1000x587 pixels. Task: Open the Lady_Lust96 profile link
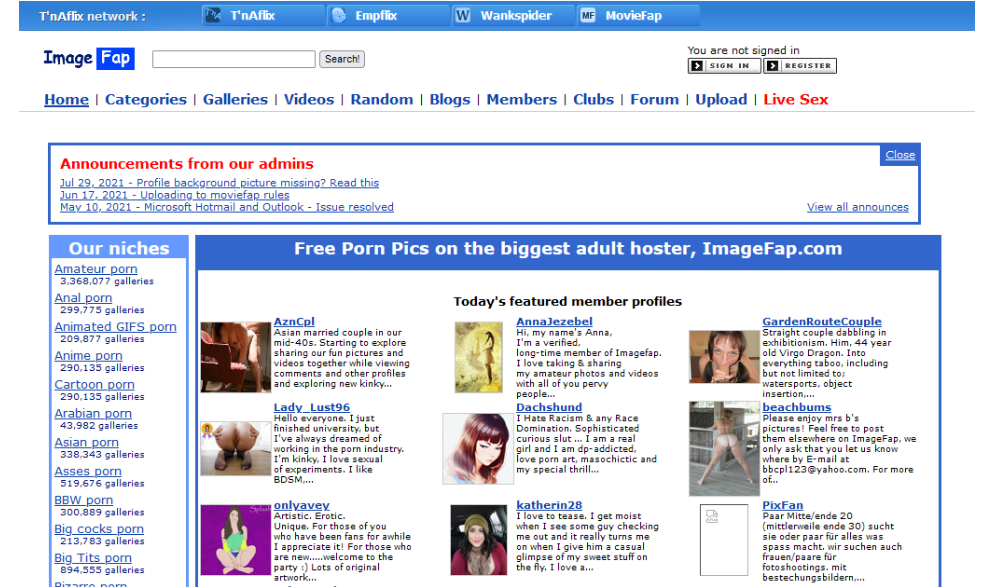tap(312, 407)
